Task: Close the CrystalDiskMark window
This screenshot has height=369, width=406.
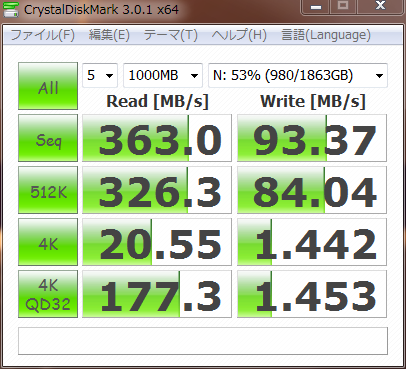Action: tap(380, 6)
